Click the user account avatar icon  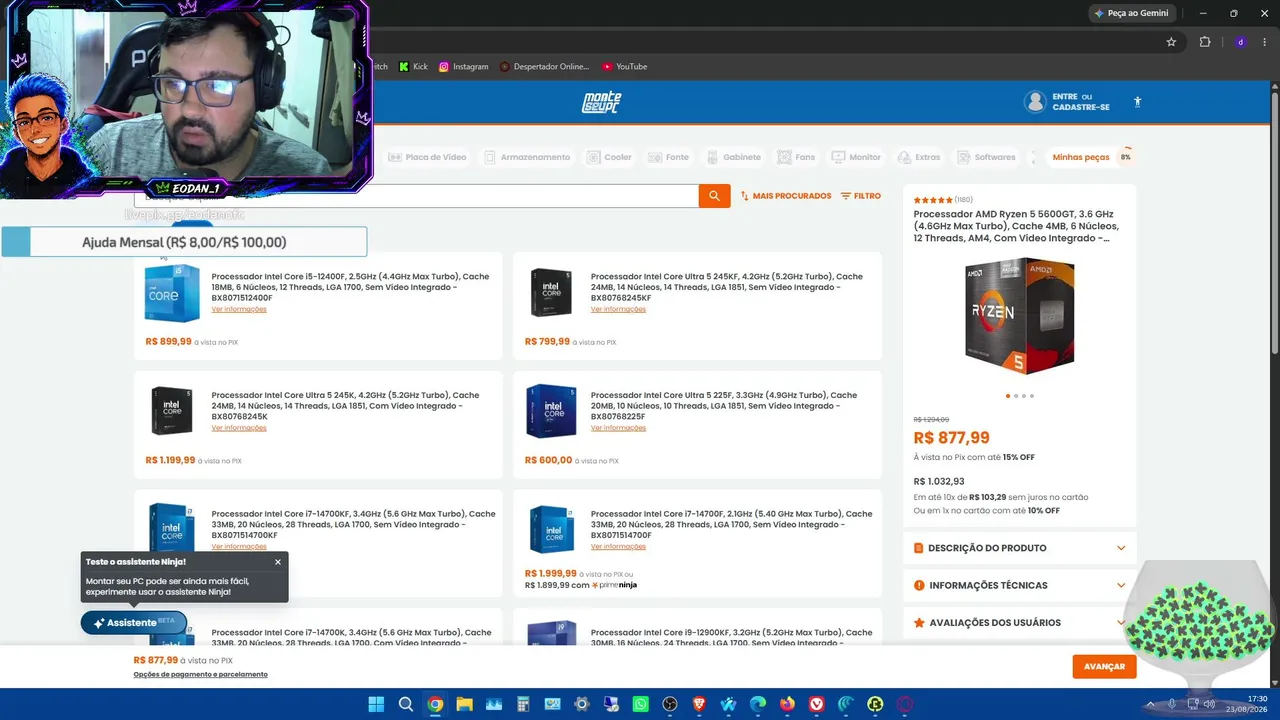click(1035, 102)
